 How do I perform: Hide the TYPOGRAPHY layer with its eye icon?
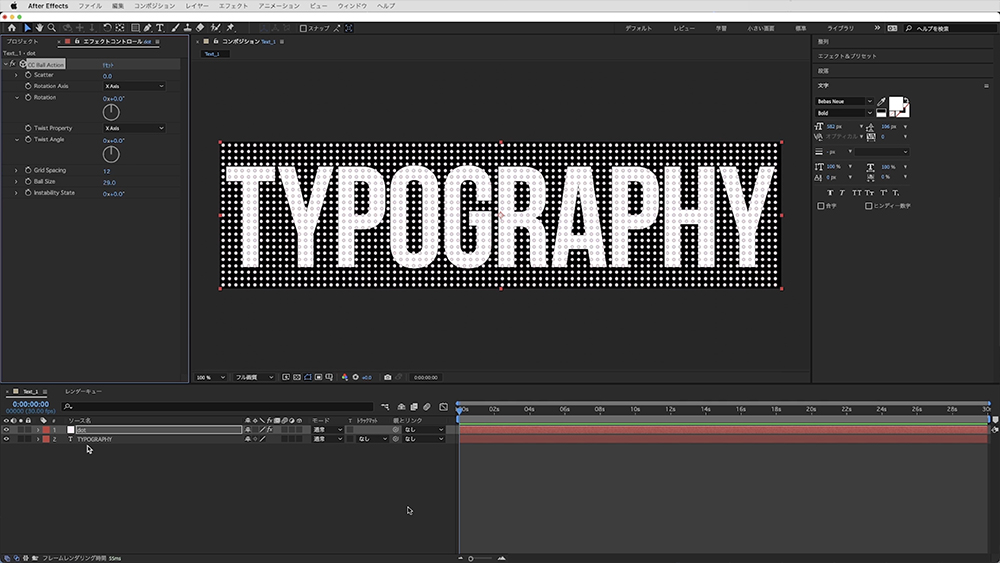point(6,439)
